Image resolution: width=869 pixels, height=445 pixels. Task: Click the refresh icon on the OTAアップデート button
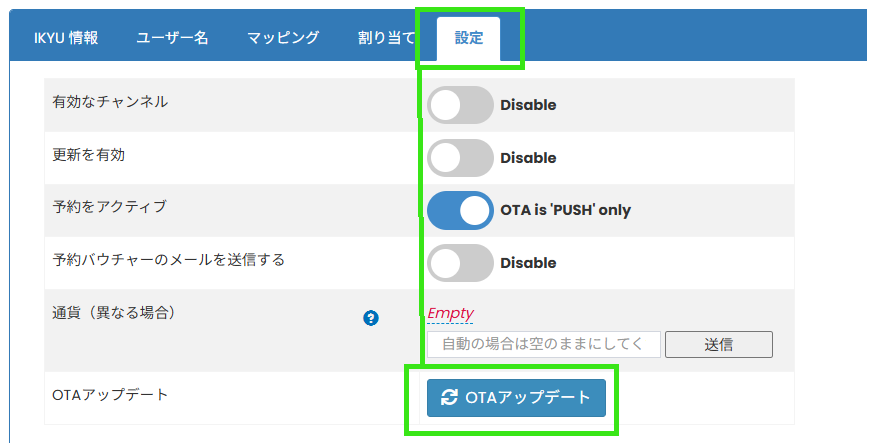(x=449, y=397)
